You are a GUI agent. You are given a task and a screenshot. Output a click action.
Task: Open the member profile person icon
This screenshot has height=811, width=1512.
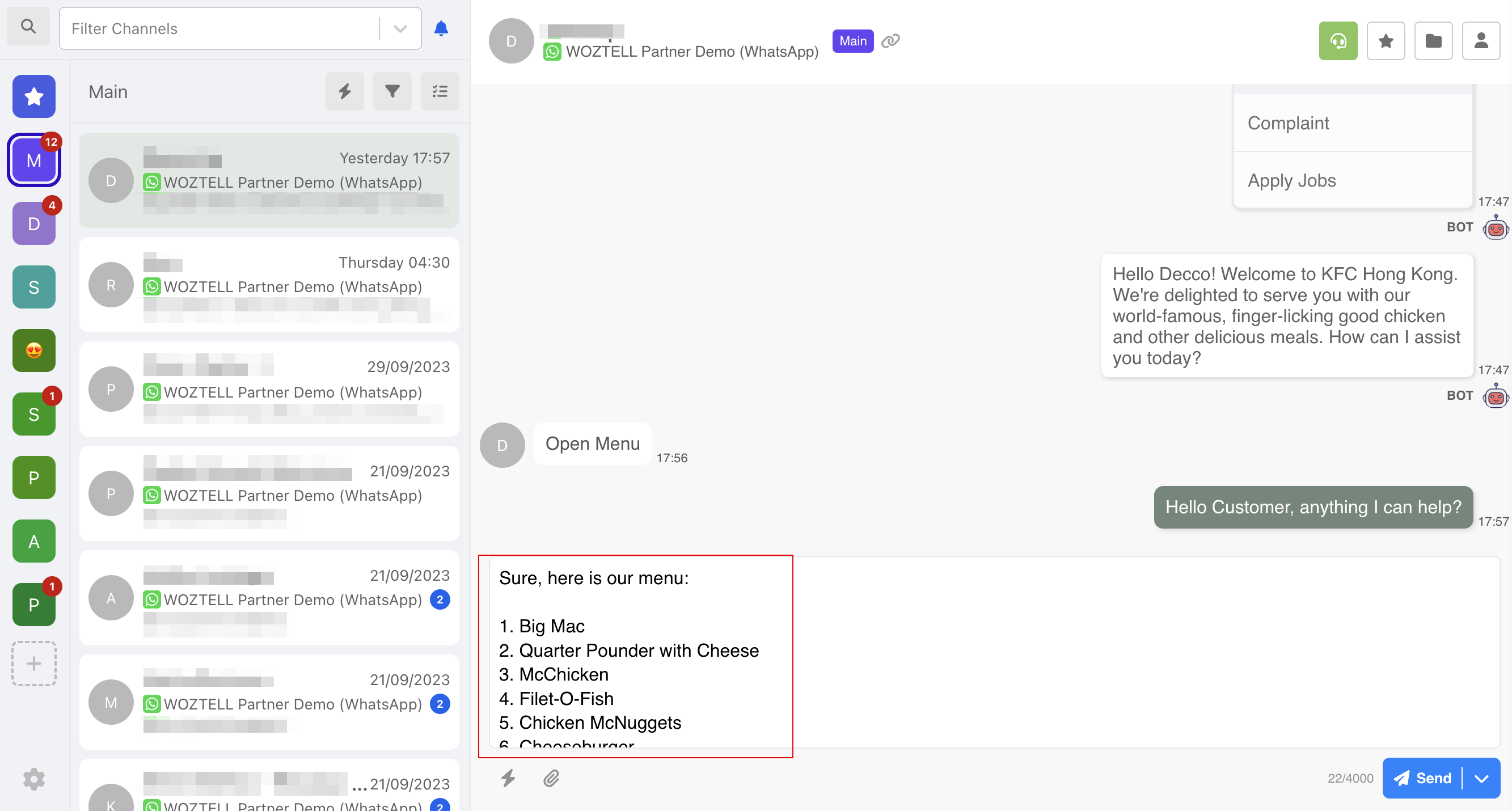1480,41
